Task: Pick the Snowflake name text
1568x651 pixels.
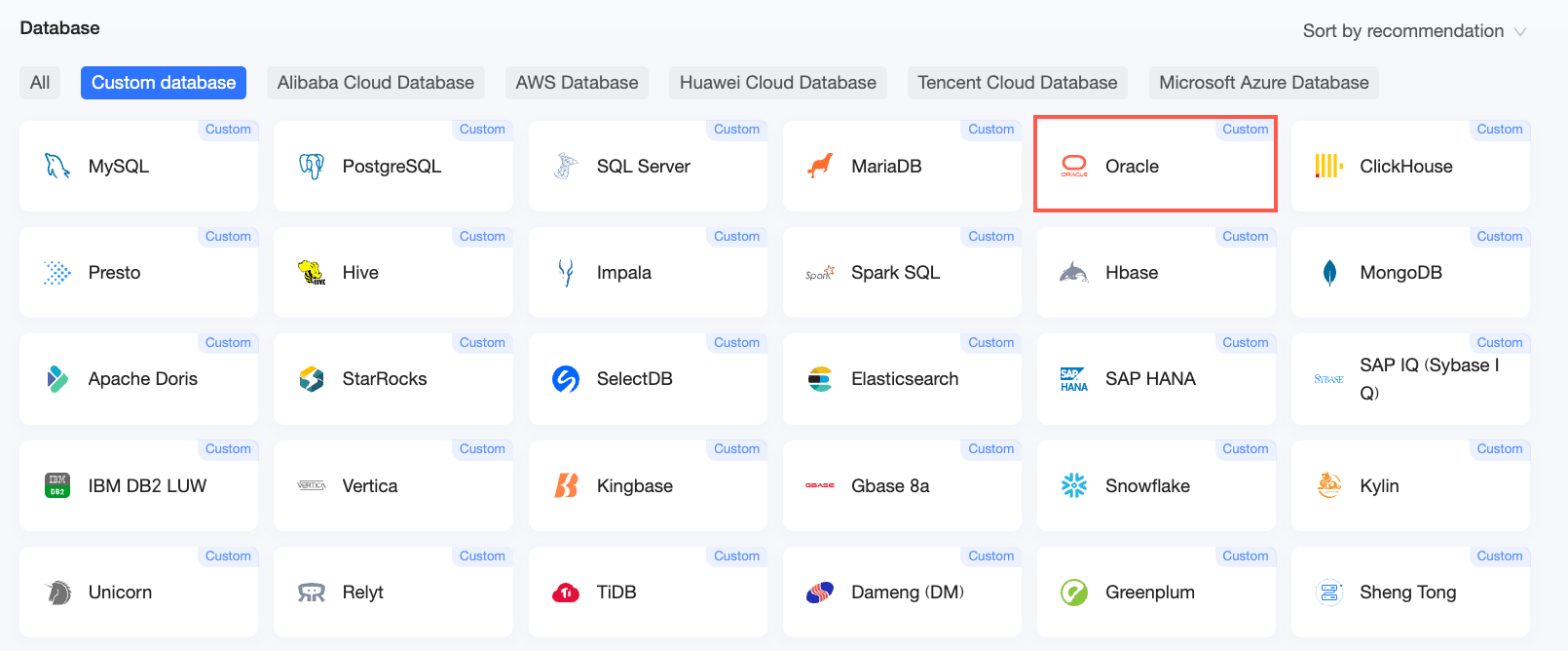Action: pos(1147,485)
